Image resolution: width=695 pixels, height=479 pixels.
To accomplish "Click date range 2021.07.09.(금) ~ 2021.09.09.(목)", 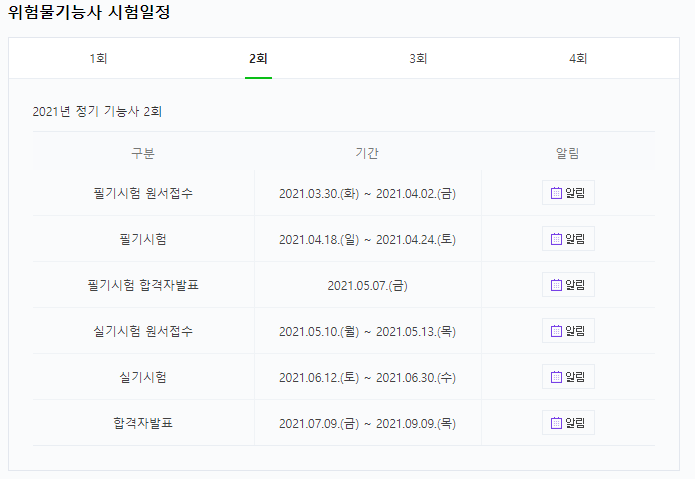I will (x=367, y=424).
